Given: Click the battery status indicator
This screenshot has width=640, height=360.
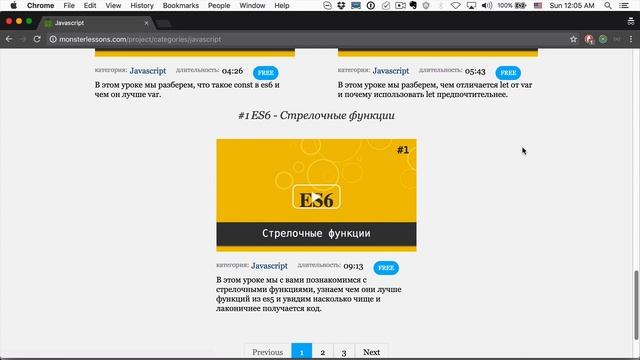Looking at the screenshot, I should (x=512, y=6).
